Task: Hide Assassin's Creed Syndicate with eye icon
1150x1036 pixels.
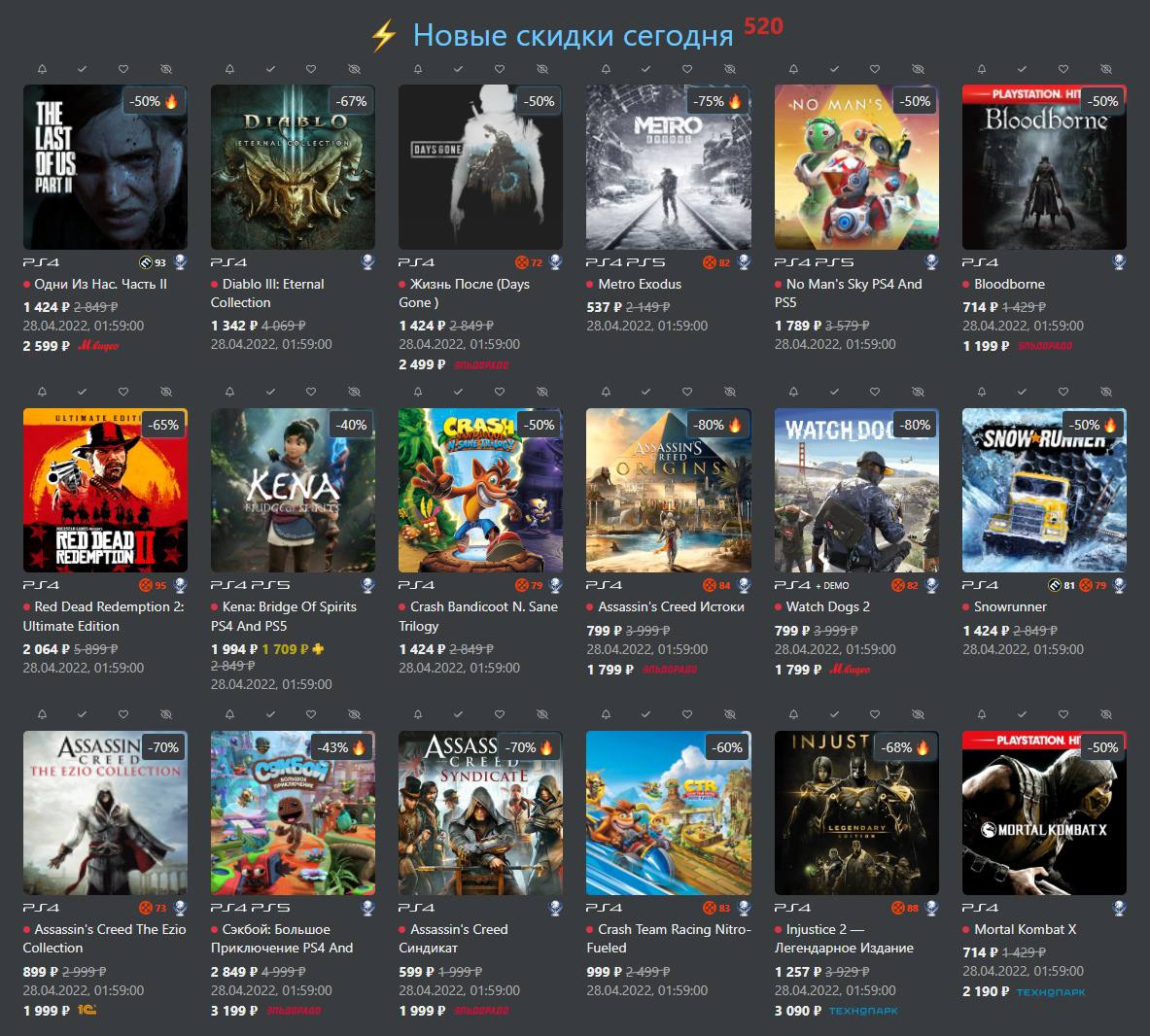Action: [x=542, y=714]
